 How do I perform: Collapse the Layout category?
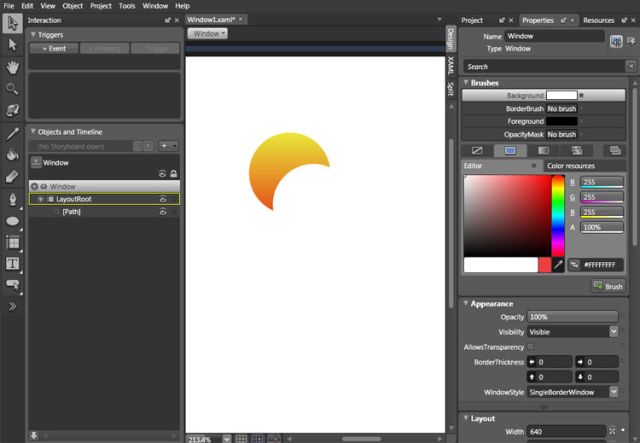point(465,418)
